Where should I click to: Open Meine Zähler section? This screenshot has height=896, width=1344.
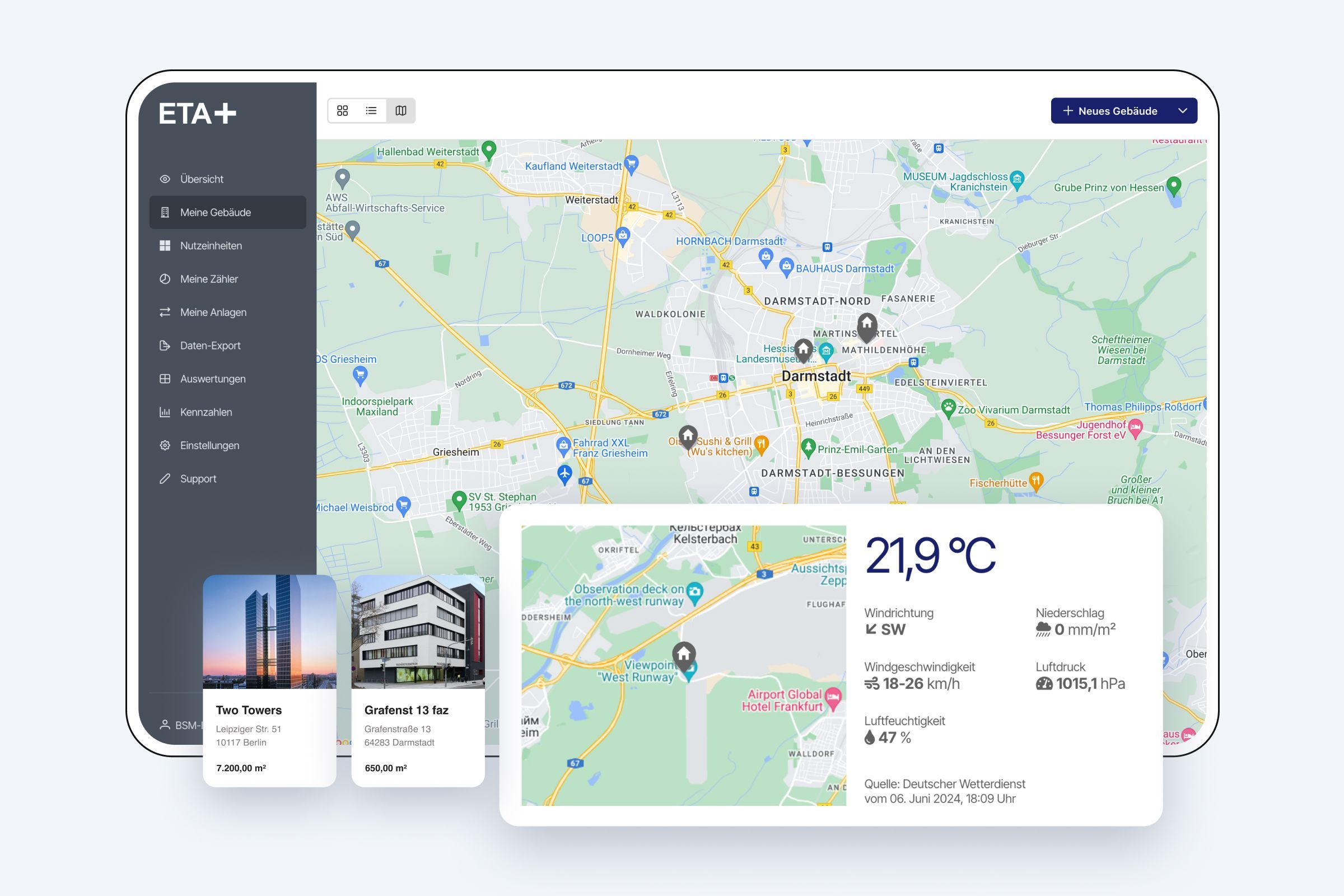[x=227, y=279]
